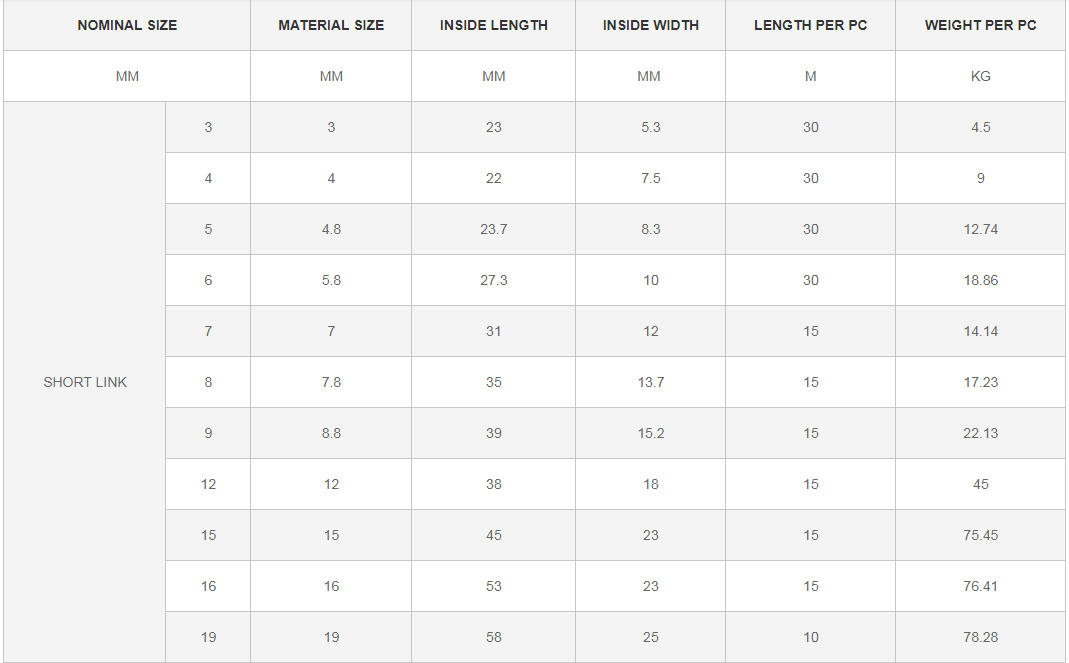Select the weight cell reading 18.86
Screen dimensions: 1069x663
click(x=981, y=280)
